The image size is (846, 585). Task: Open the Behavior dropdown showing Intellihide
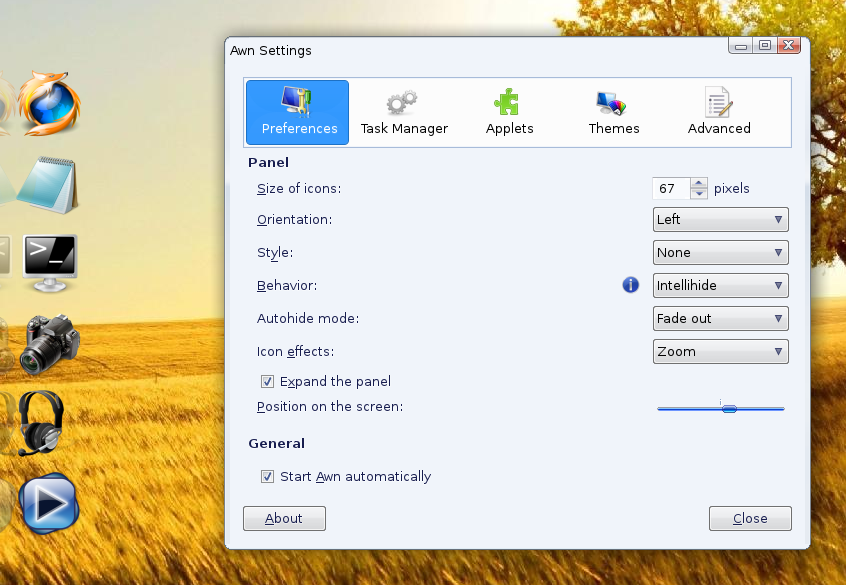(x=720, y=285)
